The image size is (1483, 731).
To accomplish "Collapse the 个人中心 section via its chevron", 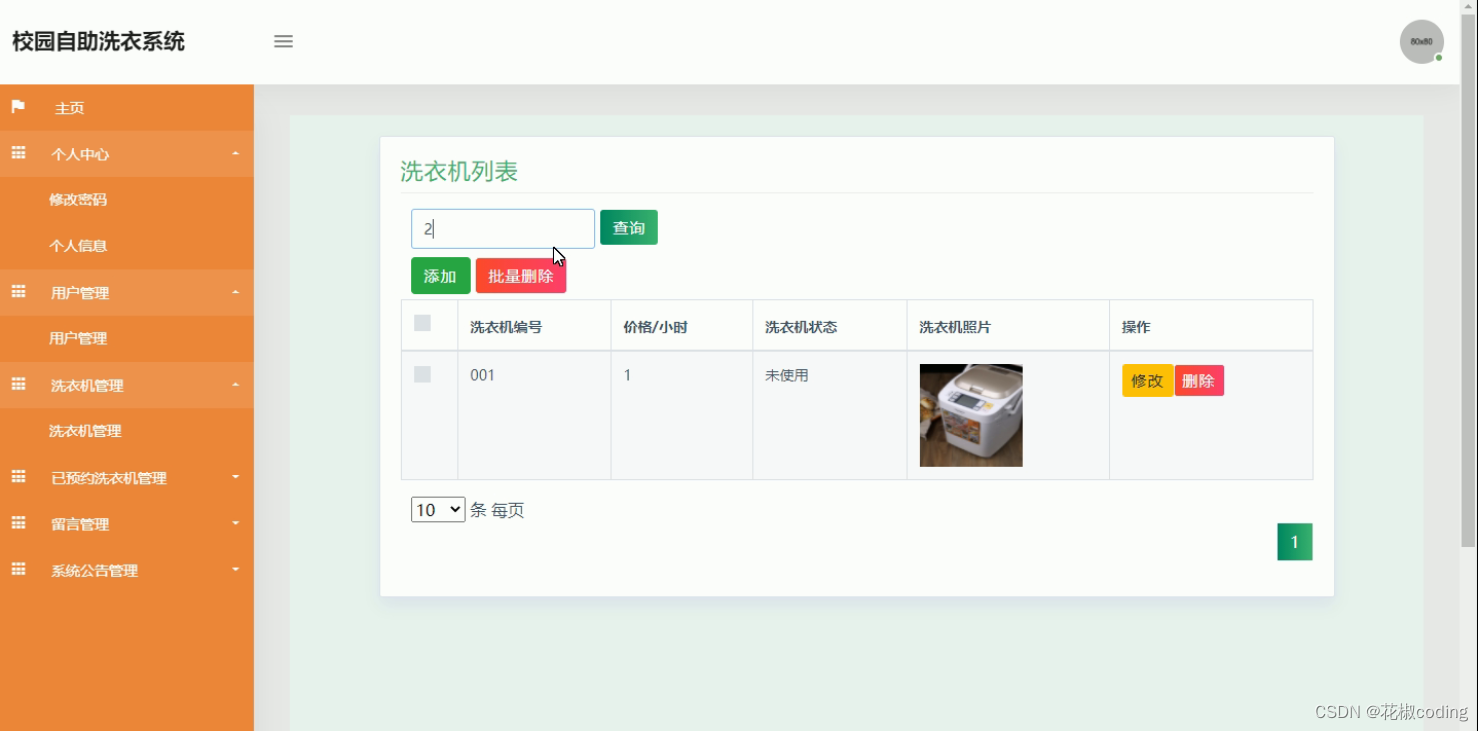I will point(236,153).
